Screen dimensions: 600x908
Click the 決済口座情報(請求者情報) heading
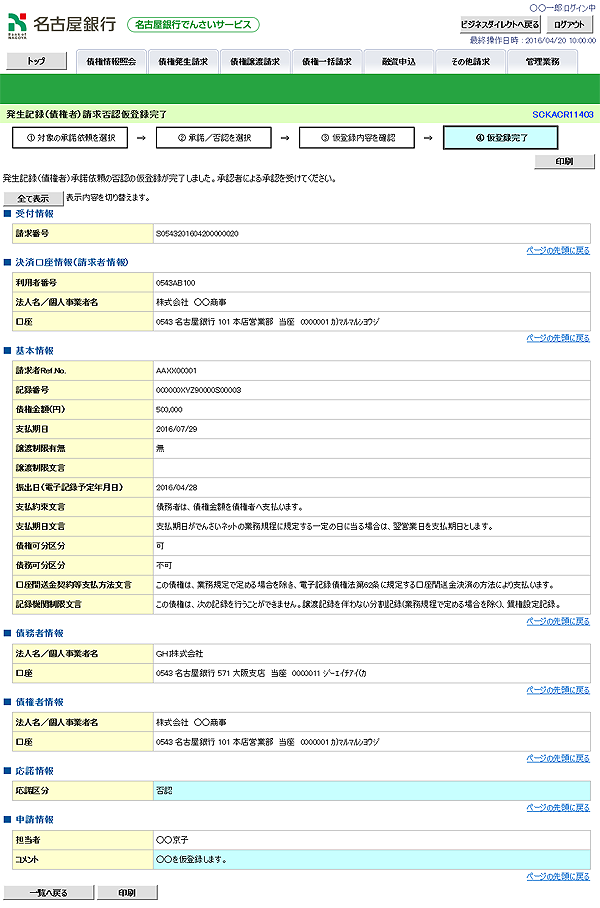(72, 262)
